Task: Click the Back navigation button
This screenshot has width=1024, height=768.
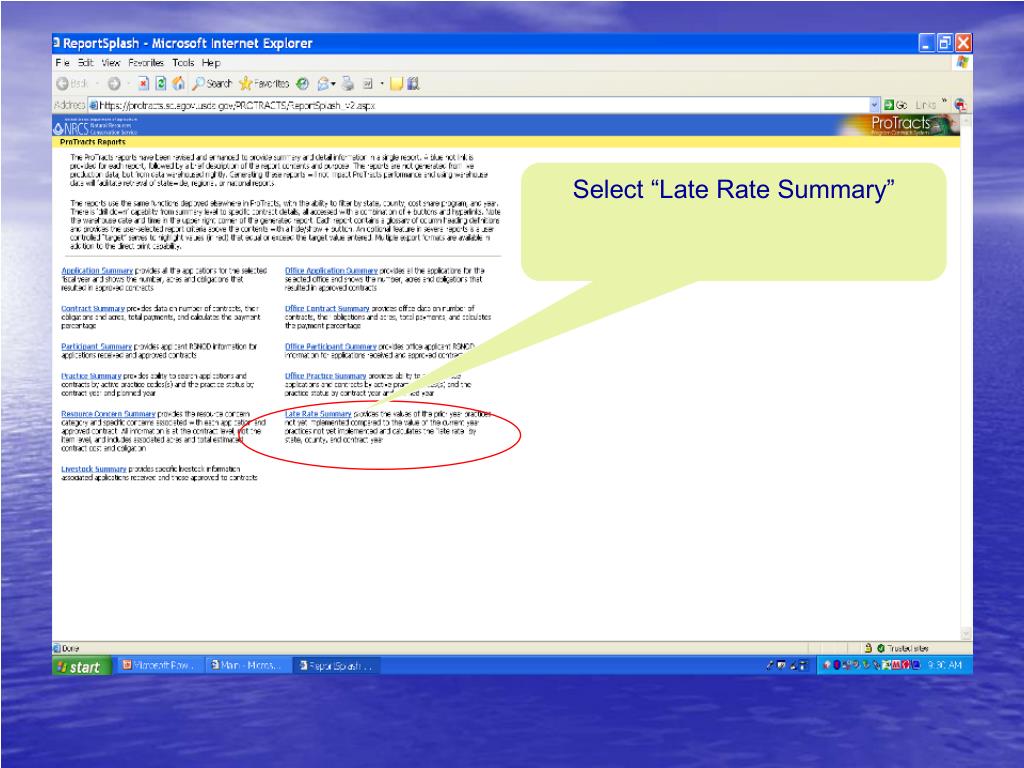Action: tap(72, 84)
